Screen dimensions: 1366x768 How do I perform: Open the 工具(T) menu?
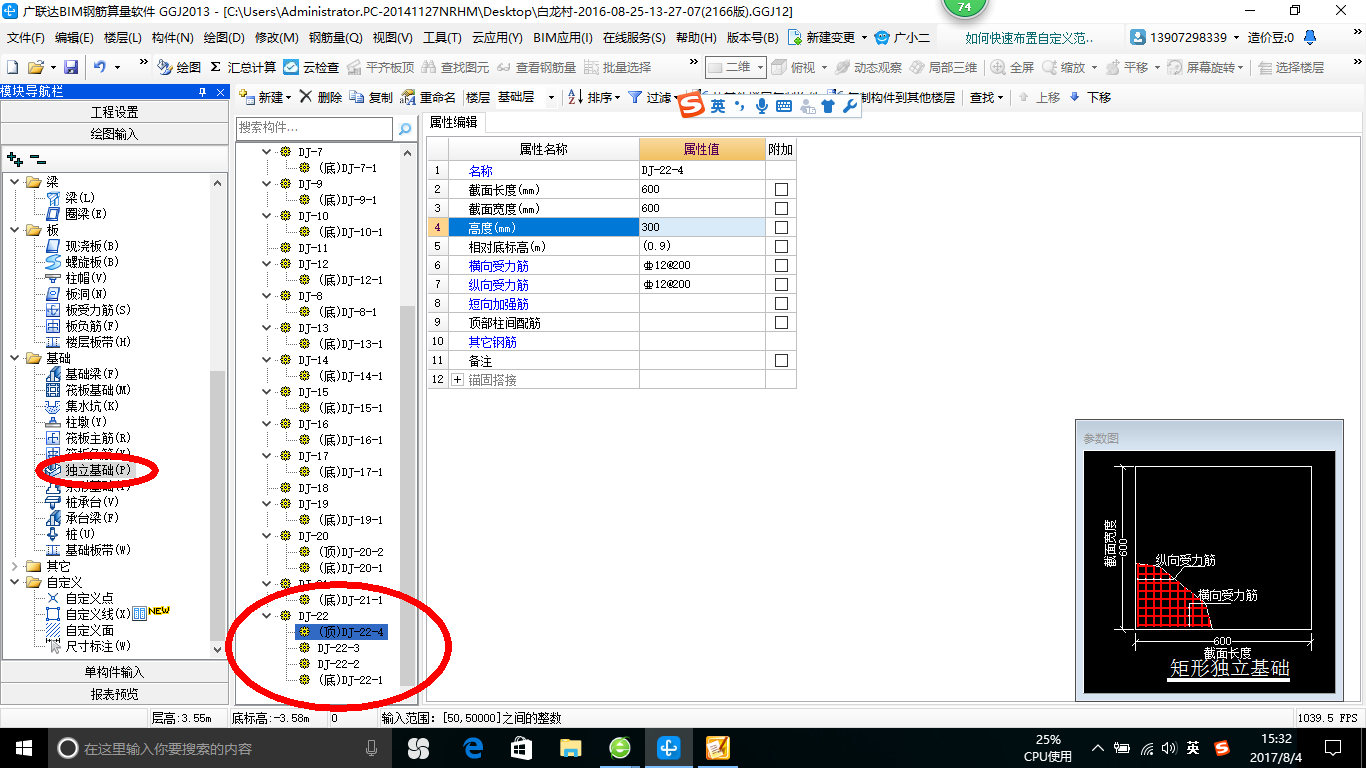tap(442, 37)
